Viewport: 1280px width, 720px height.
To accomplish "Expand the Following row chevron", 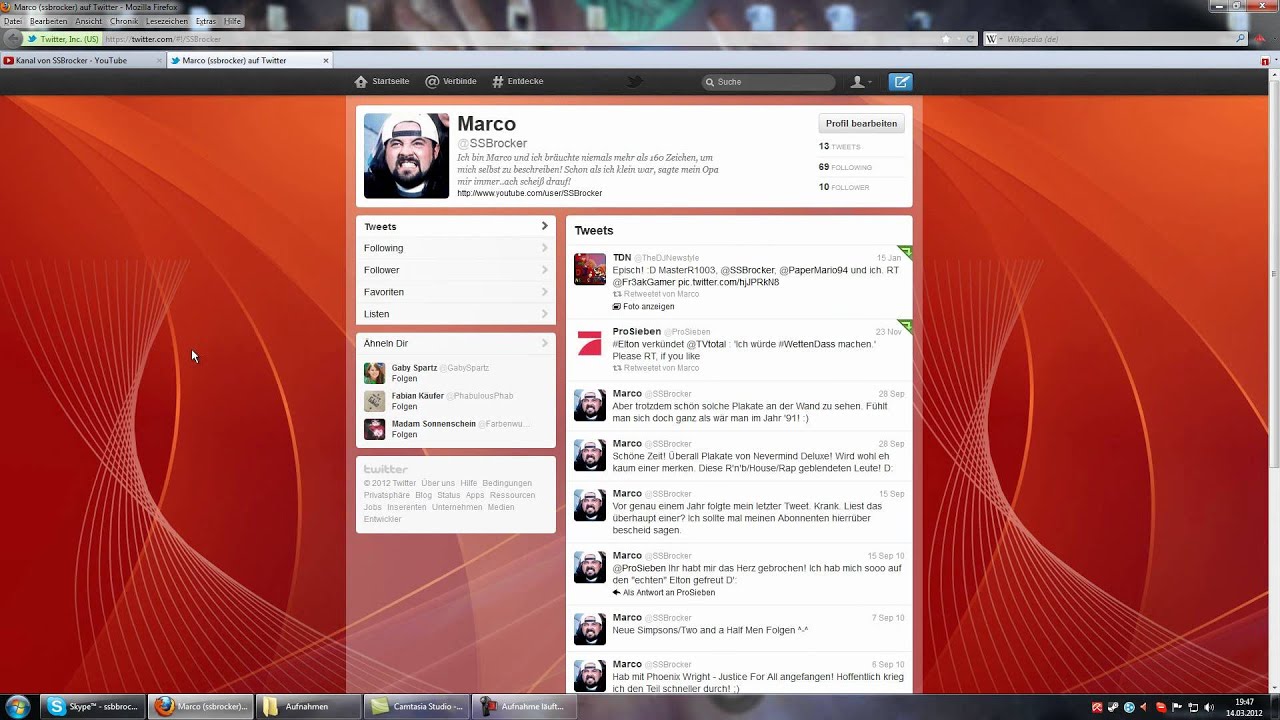I will pos(545,248).
